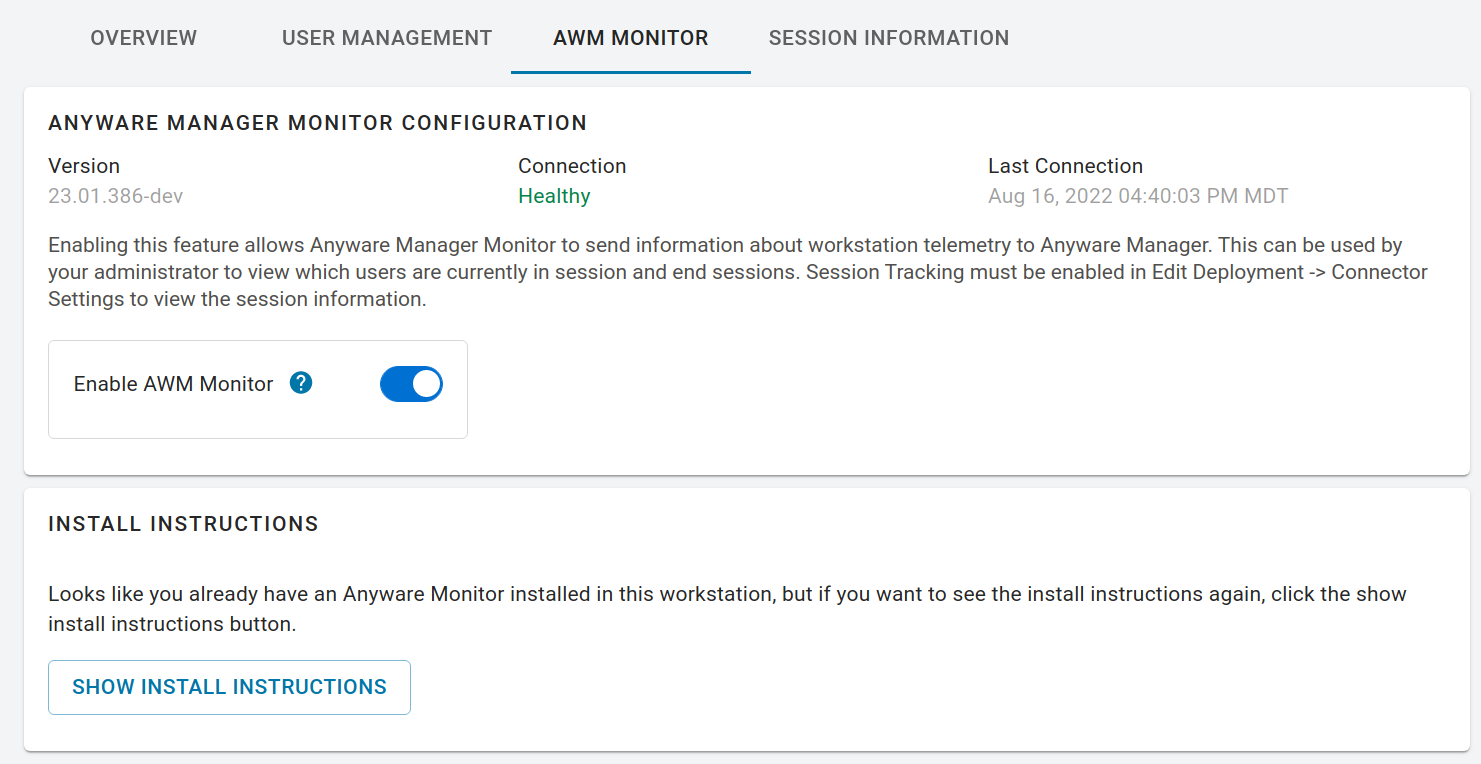This screenshot has width=1481, height=764.
Task: Click the Show Install Instructions button
Action: coord(229,687)
